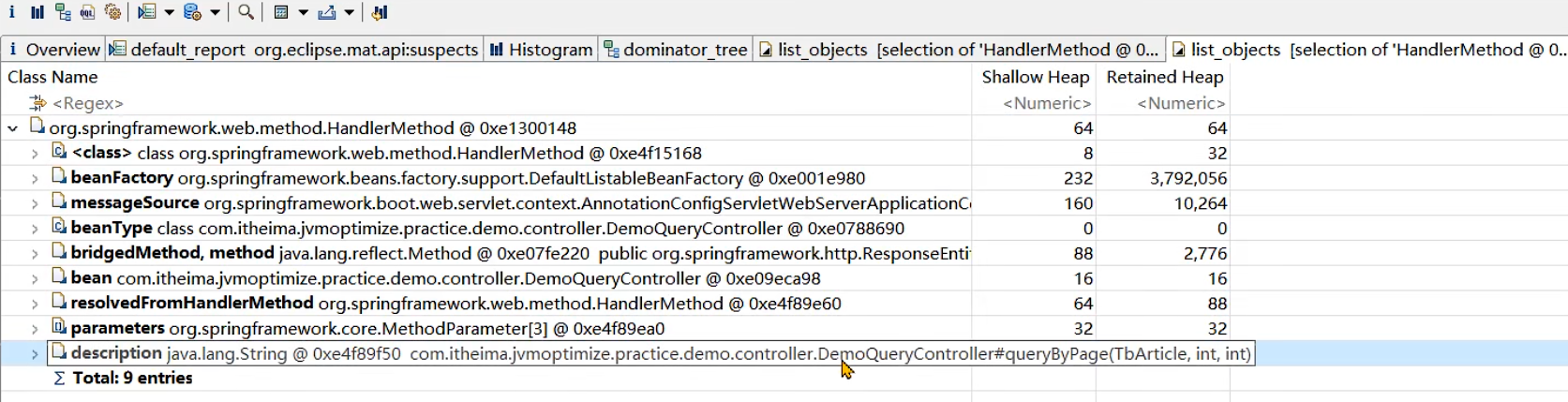This screenshot has height=402, width=1568.
Task: Sort by the Shallow Heap column header
Action: click(1035, 77)
